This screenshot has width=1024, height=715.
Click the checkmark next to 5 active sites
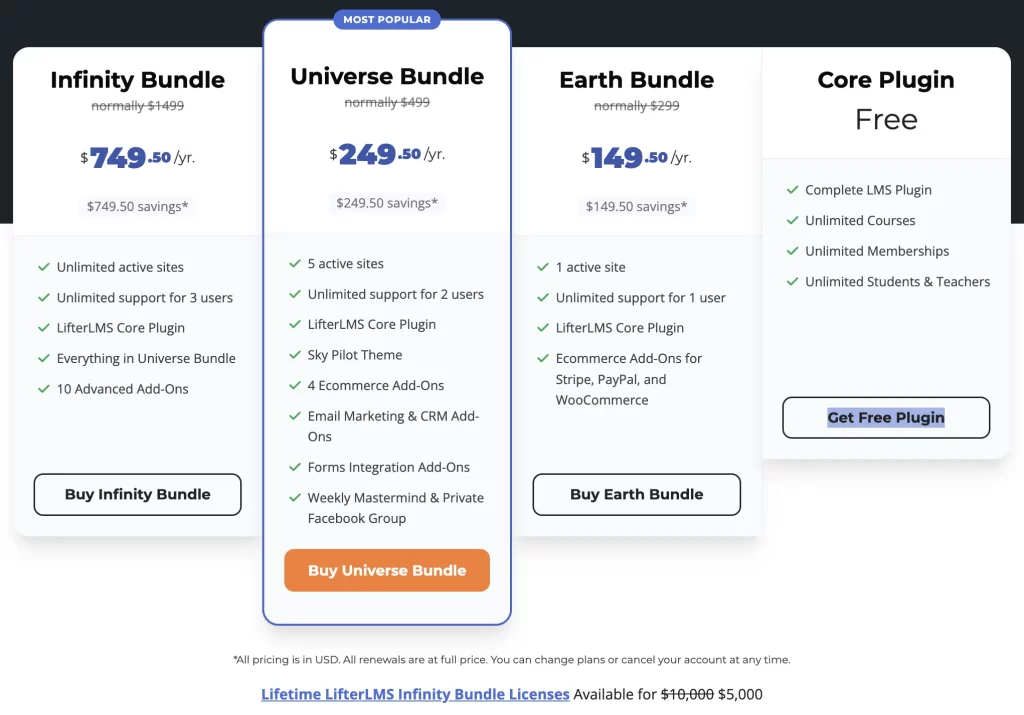pyautogui.click(x=295, y=263)
